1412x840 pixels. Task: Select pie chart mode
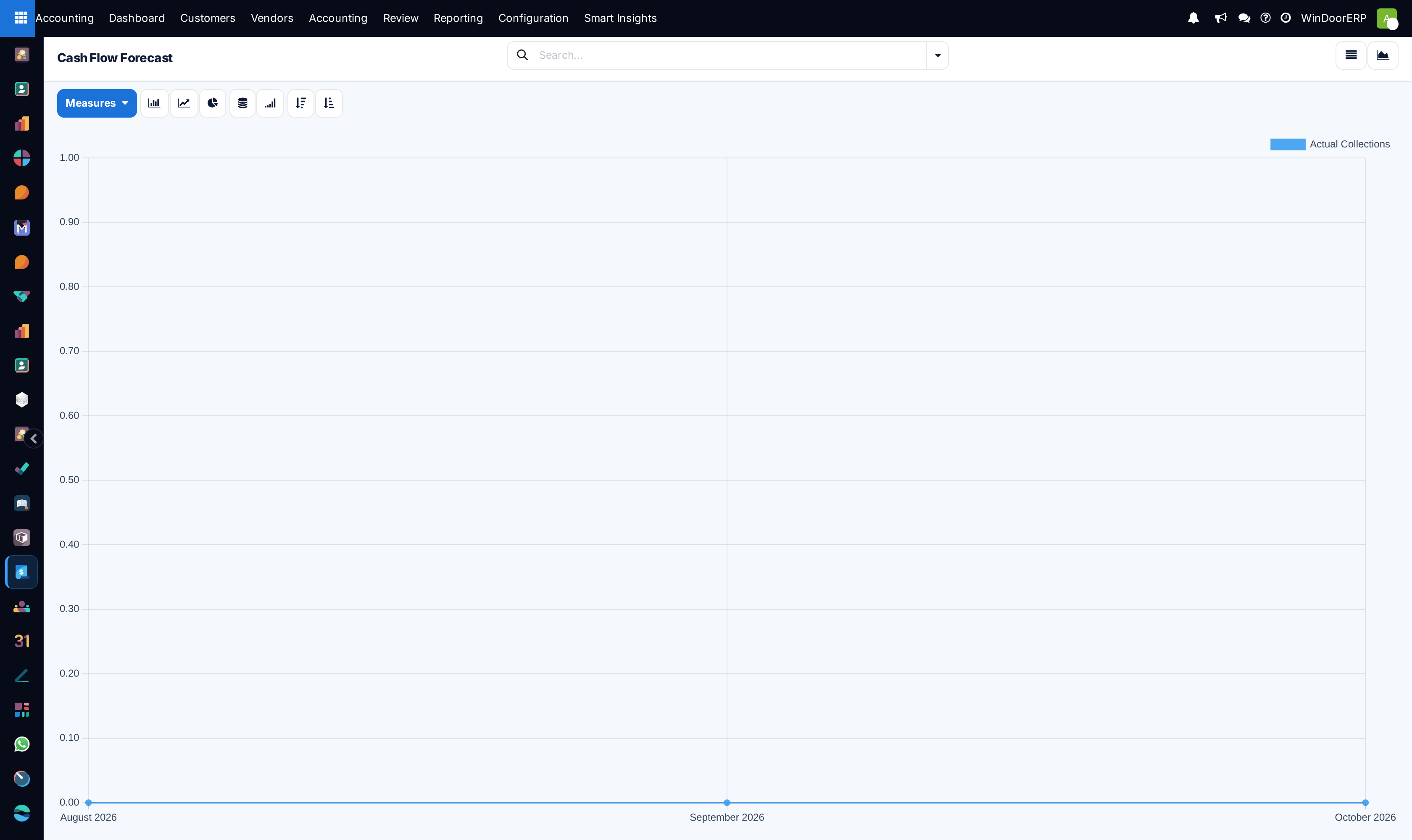point(212,103)
